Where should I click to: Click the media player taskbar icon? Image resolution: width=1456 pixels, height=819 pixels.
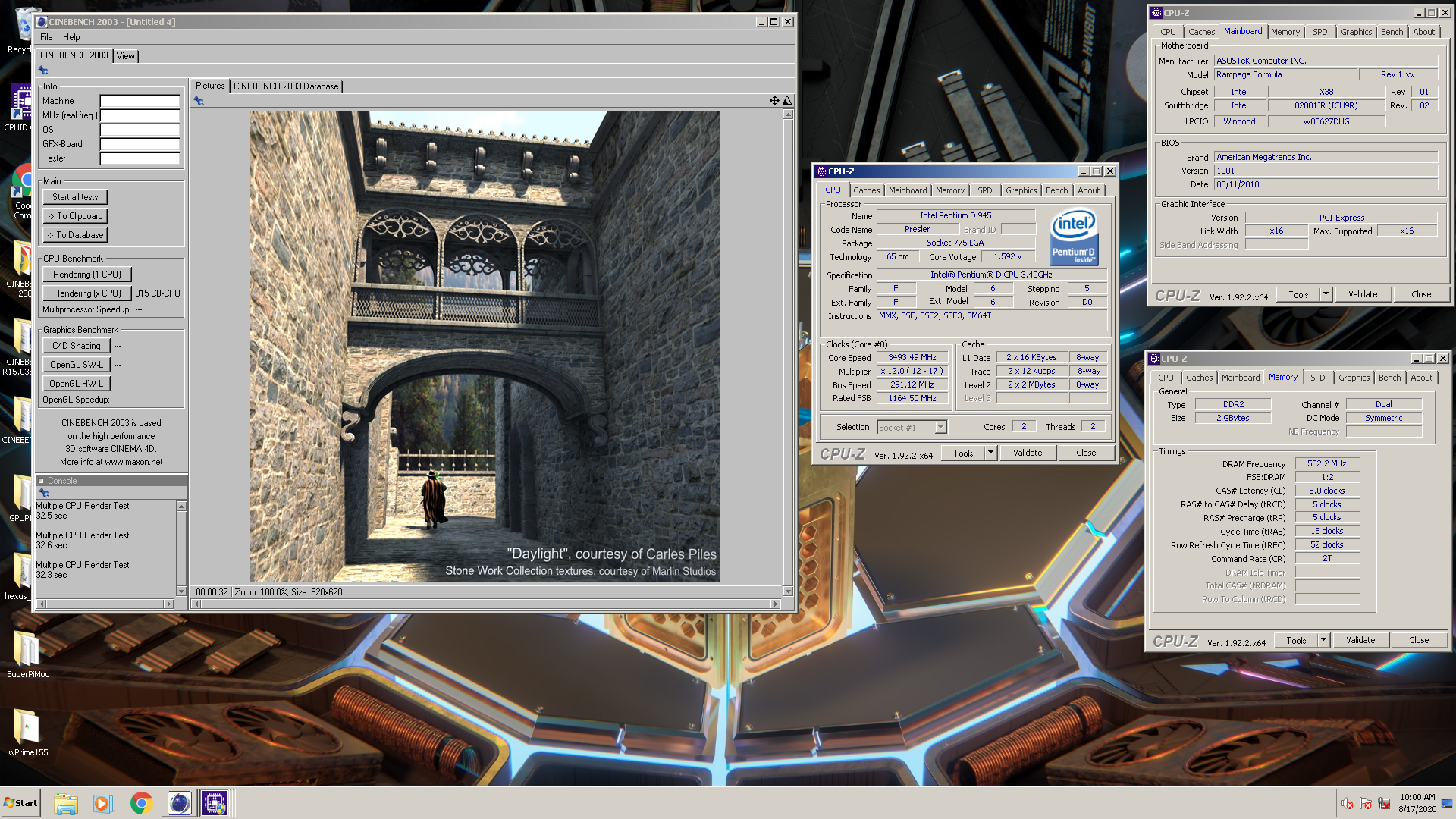tap(102, 803)
